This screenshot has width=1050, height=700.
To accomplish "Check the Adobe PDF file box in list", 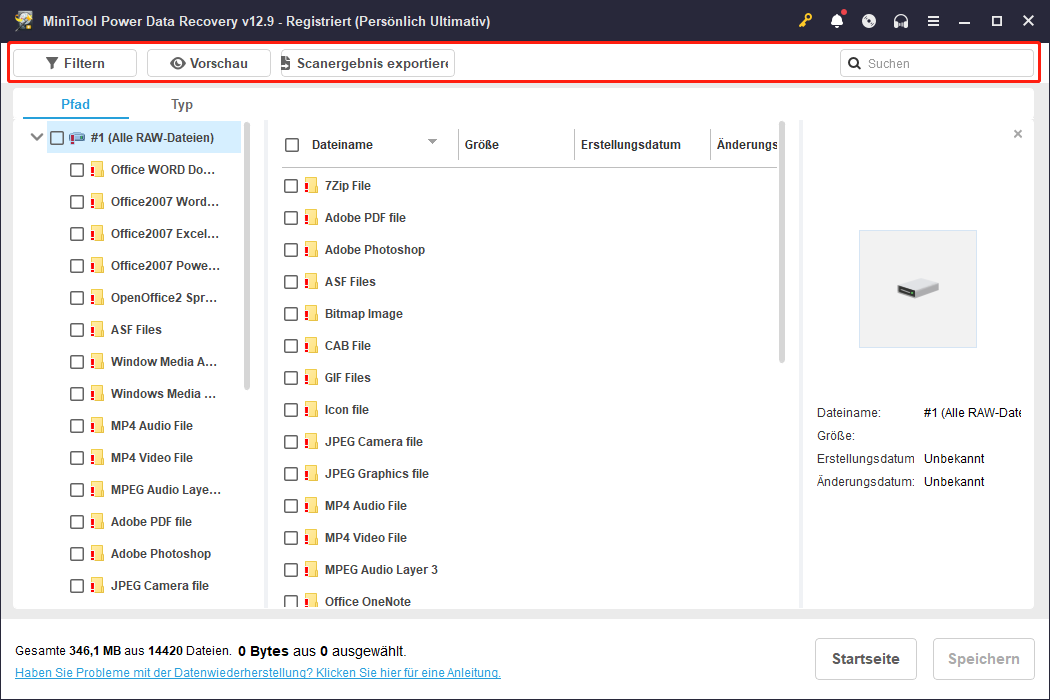I will [291, 218].
